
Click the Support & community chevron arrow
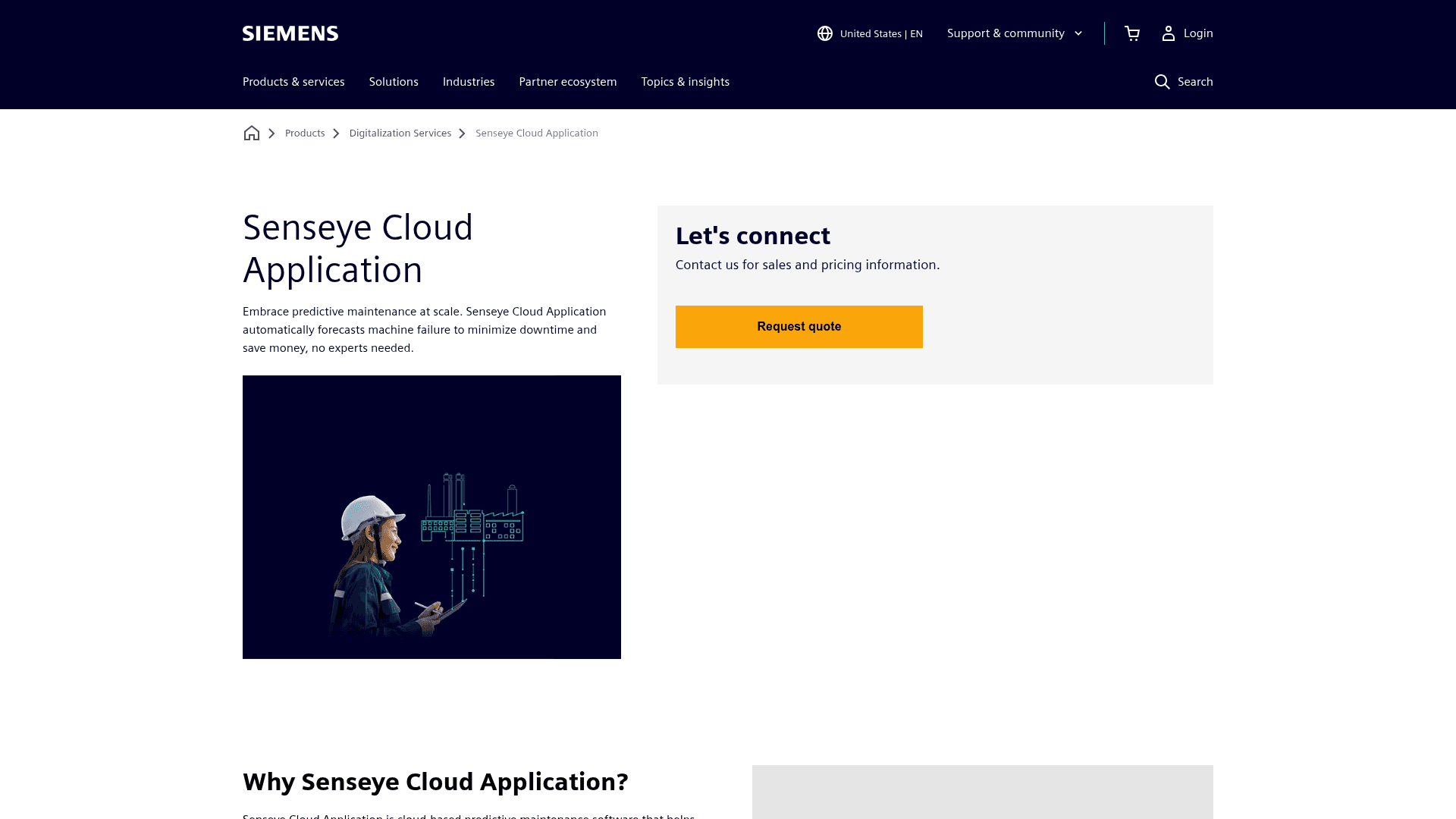tap(1078, 33)
